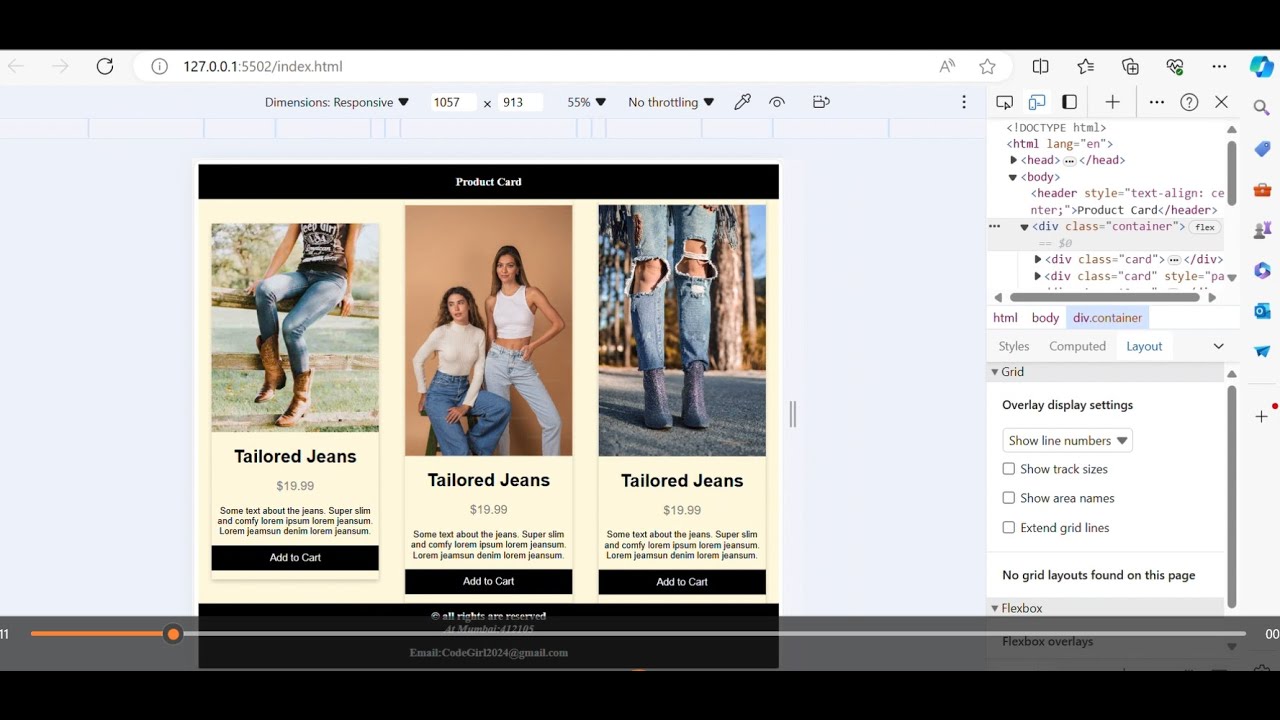Toggle the DevTools activity bar dock icon

[x=1069, y=102]
